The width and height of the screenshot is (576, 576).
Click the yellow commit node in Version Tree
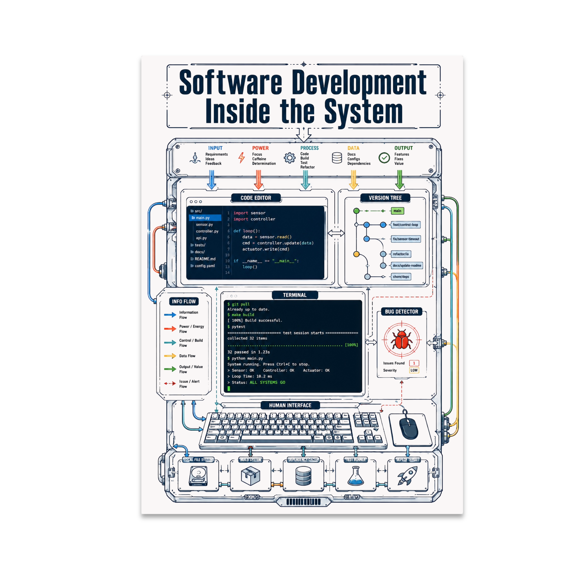(356, 254)
